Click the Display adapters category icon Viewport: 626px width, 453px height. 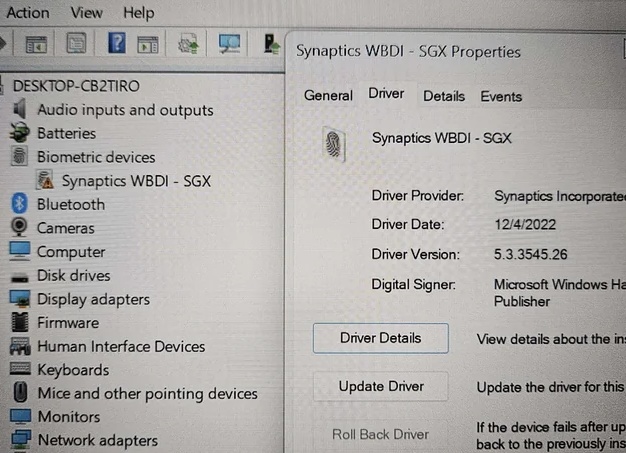pos(20,299)
